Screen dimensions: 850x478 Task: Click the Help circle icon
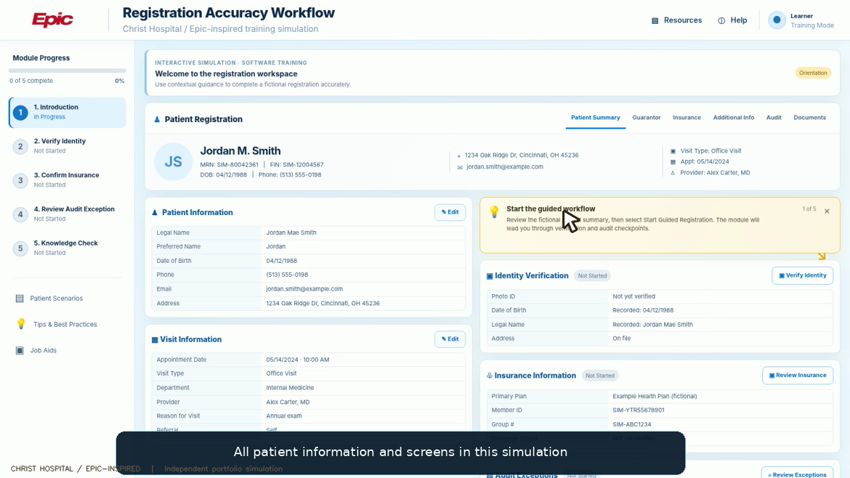click(721, 21)
